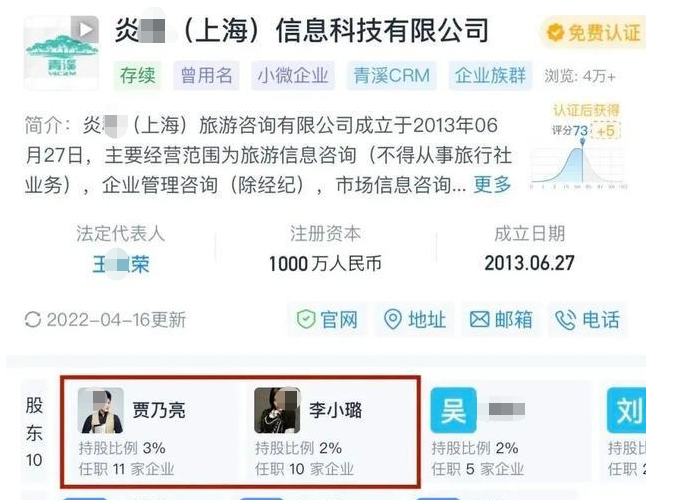Expand the company intro with 更多
675x500 pixels.
[x=492, y=185]
